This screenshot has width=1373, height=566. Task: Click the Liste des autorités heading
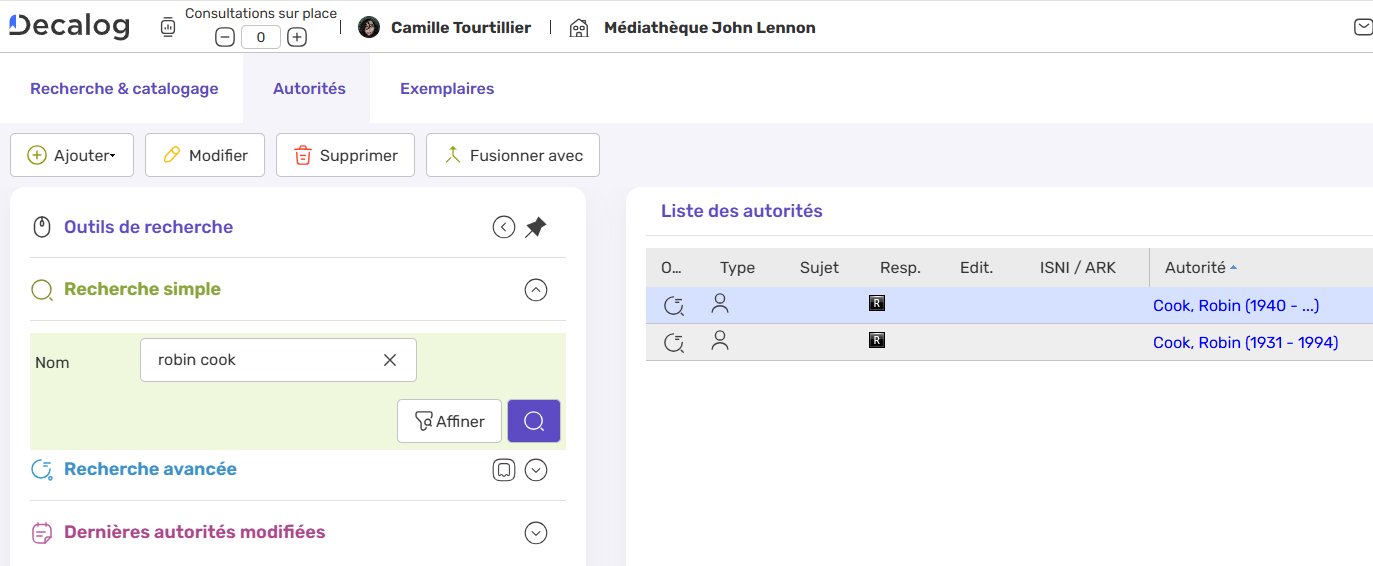(742, 211)
